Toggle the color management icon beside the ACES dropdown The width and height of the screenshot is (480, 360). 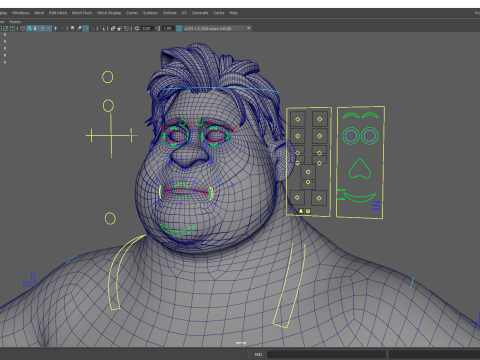179,28
